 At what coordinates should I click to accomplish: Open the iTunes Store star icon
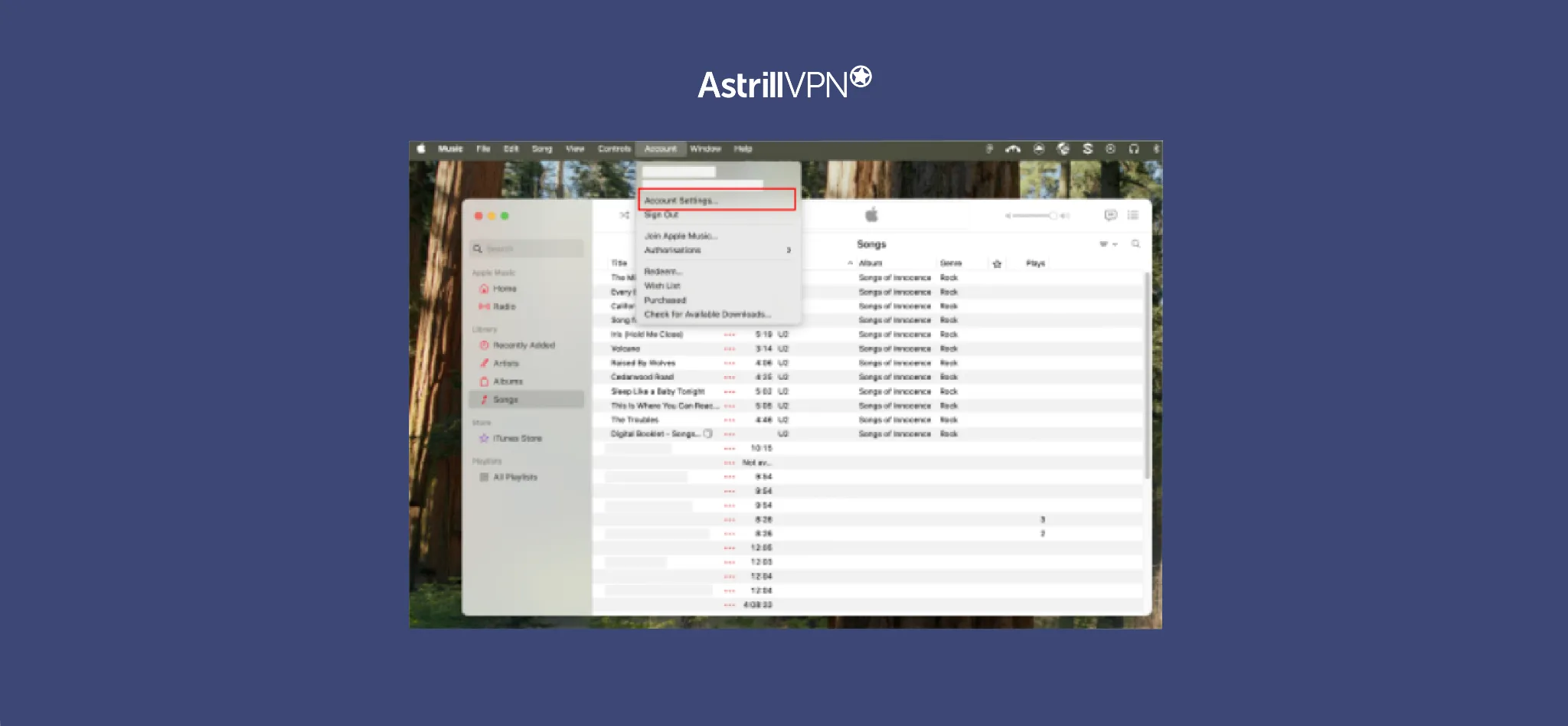(484, 439)
